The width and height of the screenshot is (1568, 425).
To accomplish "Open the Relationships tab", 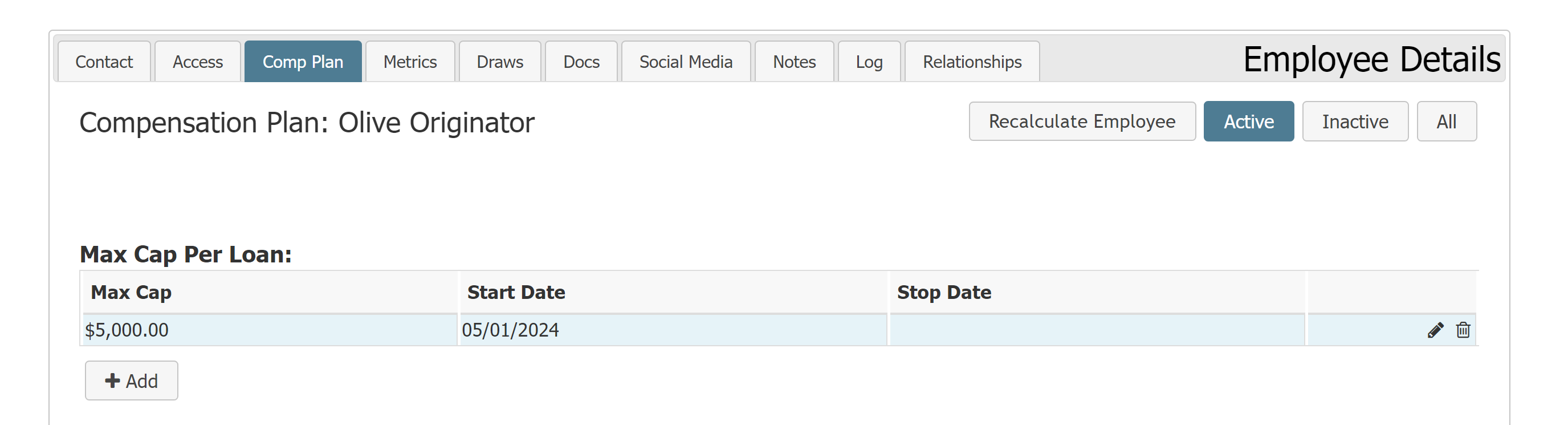I will 972,62.
